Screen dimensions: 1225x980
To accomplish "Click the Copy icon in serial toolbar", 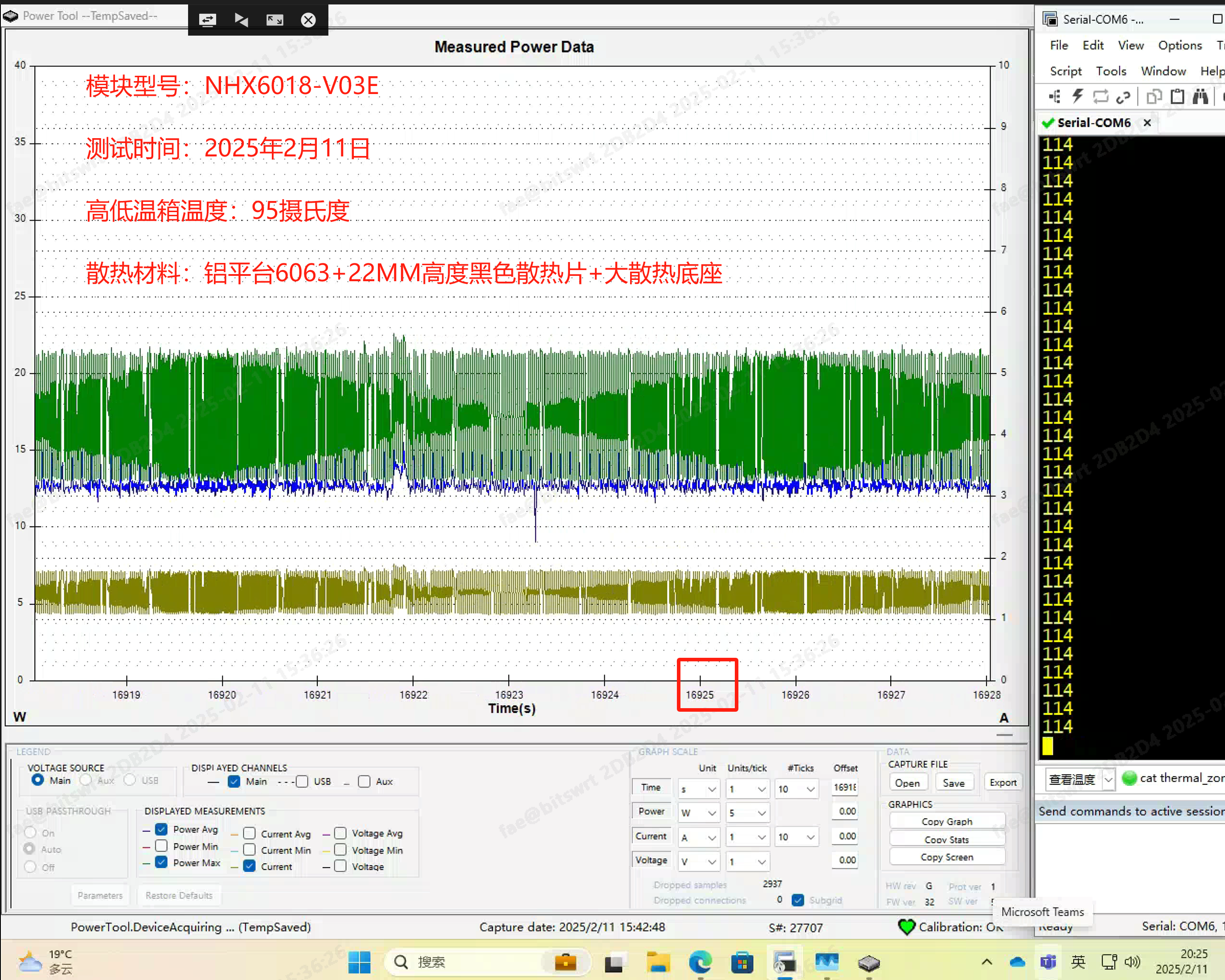I will [1154, 97].
